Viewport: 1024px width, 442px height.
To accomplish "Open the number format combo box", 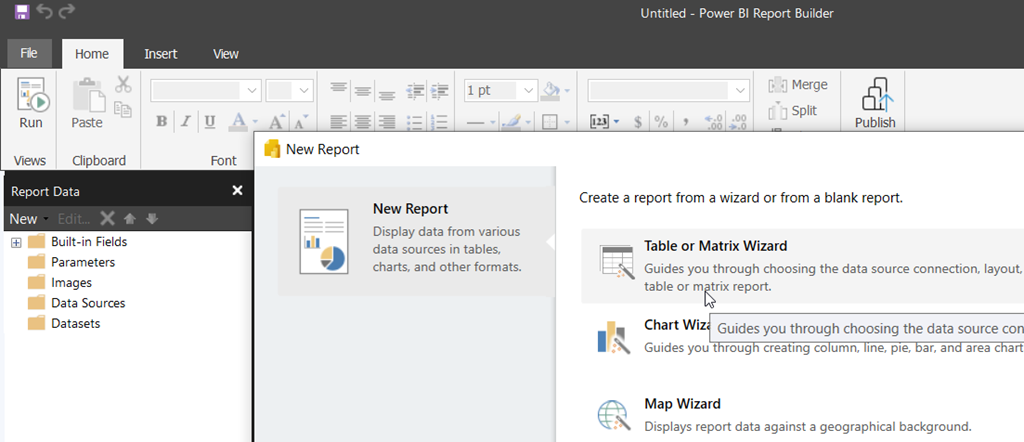I will (x=669, y=91).
